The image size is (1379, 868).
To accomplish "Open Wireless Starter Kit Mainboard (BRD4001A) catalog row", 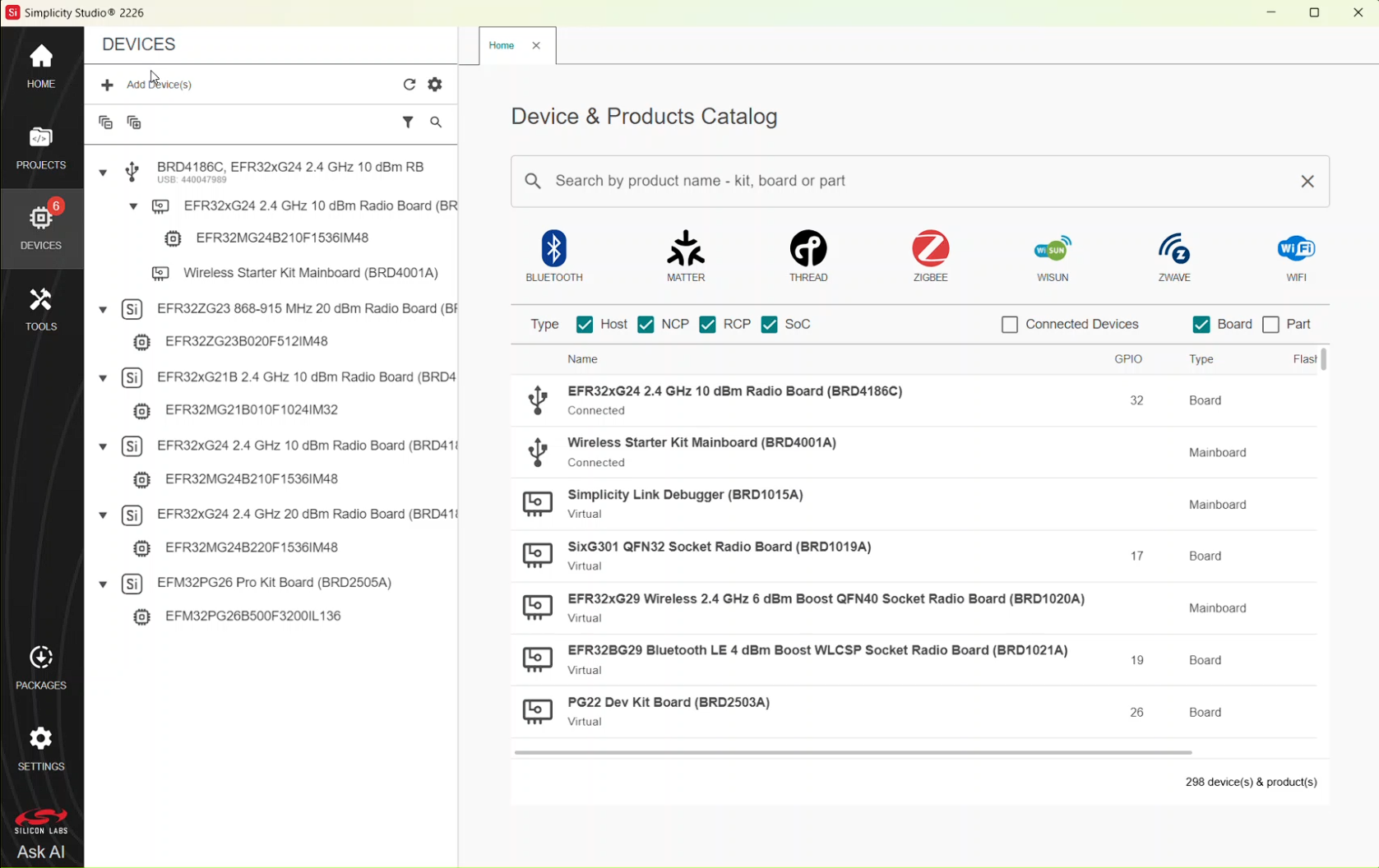I will [914, 452].
